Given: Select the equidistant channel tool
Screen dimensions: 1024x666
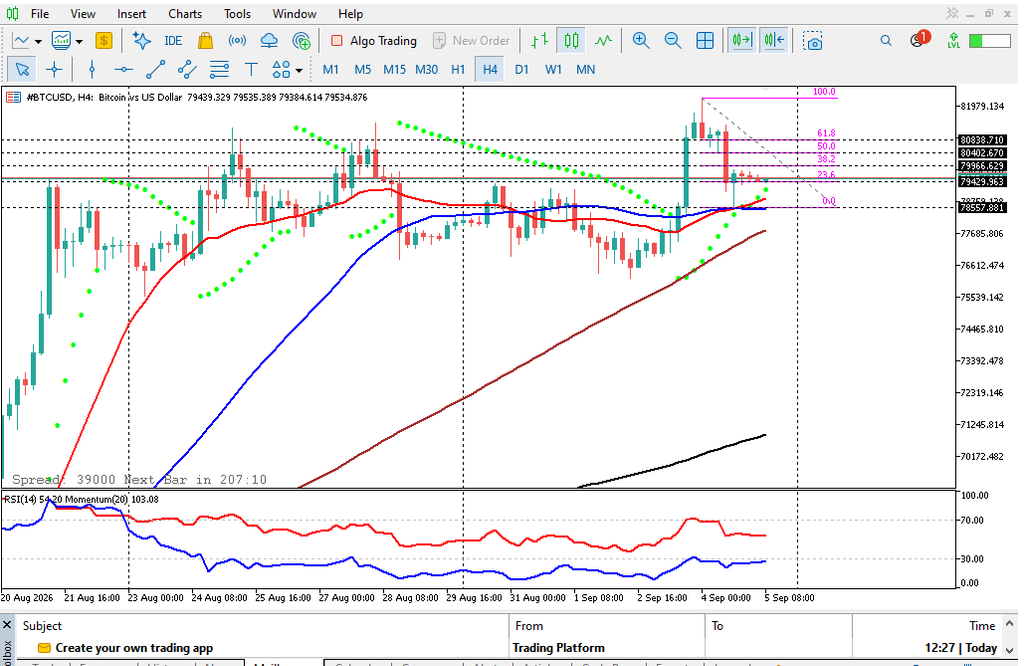Looking at the screenshot, I should coord(187,69).
